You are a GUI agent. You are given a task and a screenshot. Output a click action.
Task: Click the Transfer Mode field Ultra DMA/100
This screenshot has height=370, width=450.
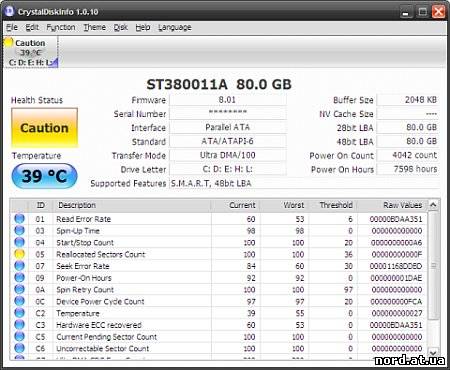pyautogui.click(x=228, y=155)
